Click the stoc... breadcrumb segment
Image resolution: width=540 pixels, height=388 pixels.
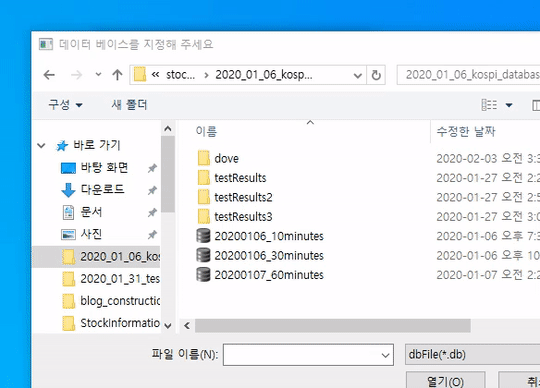pos(180,75)
